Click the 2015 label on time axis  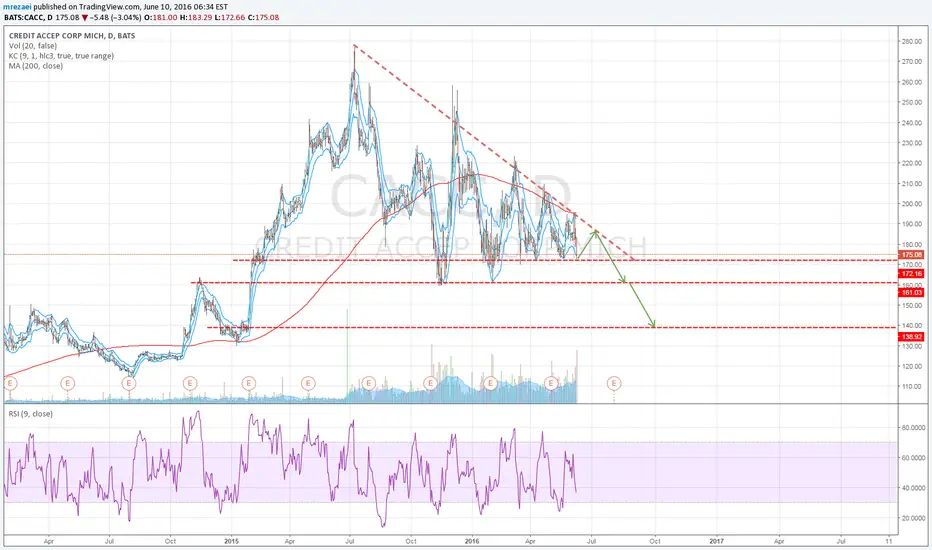coord(231,541)
